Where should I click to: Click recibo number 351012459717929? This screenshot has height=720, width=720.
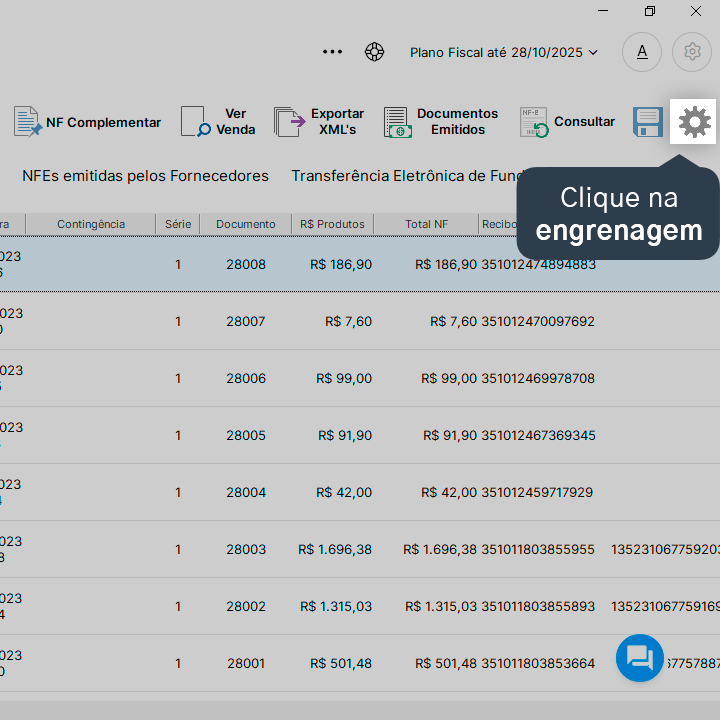click(x=537, y=492)
